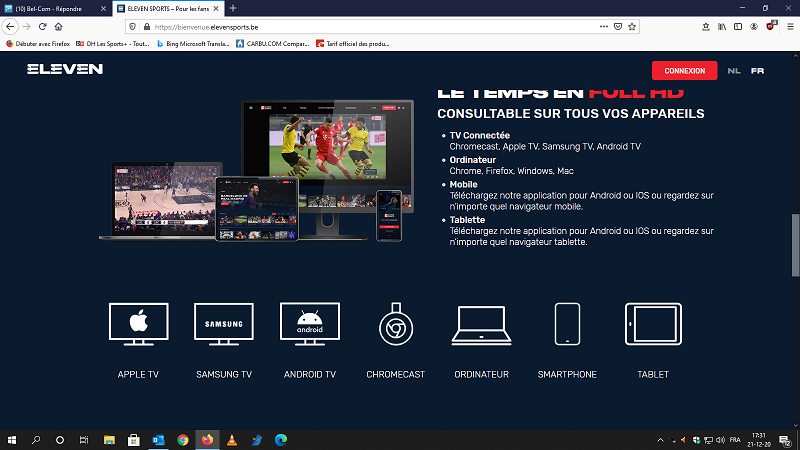The height and width of the screenshot is (450, 800).
Task: Open Google Chrome from taskbar
Action: tap(183, 440)
